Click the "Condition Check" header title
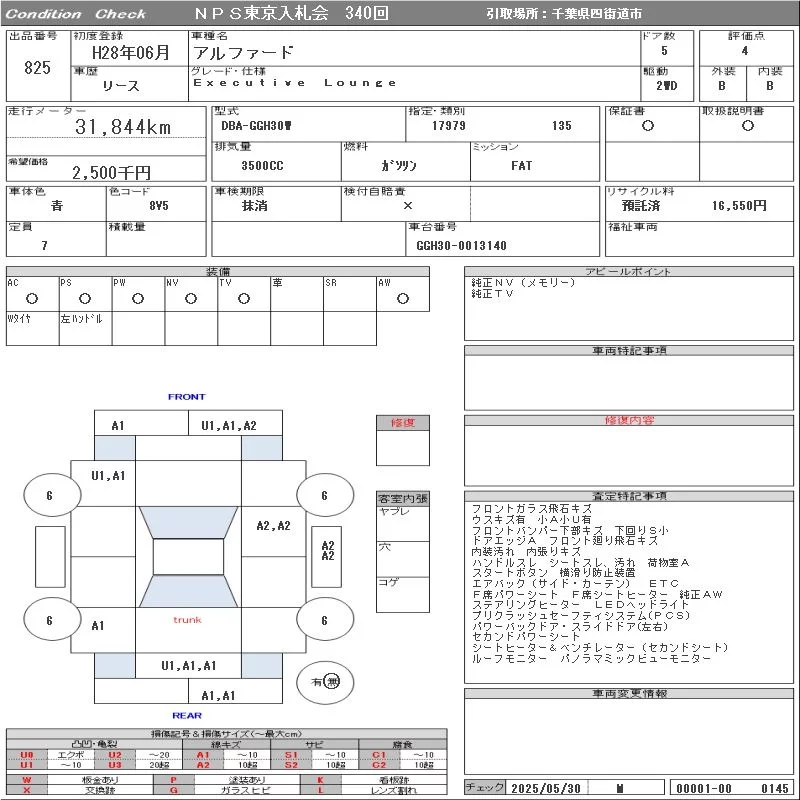The image size is (800, 800). tap(76, 14)
